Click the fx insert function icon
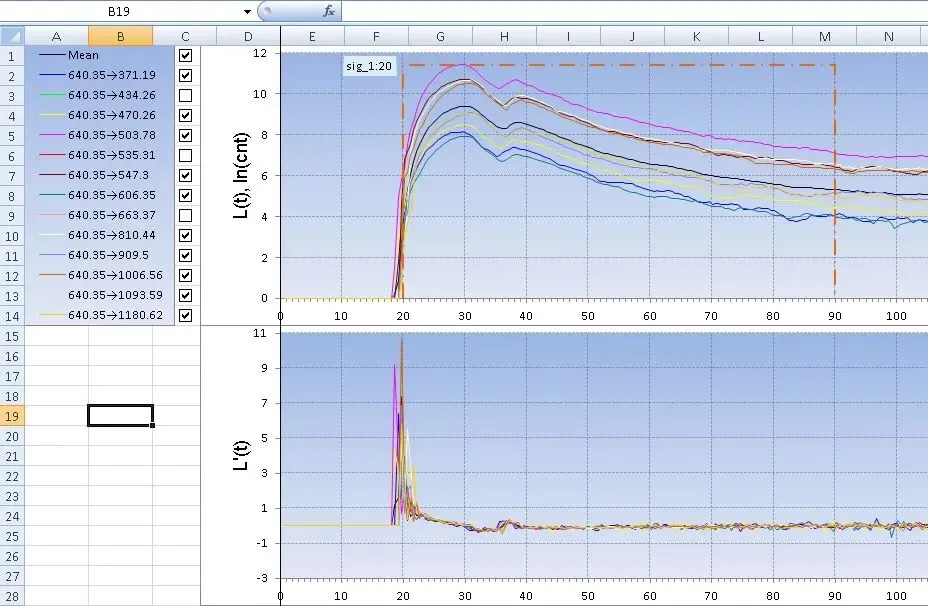The image size is (928, 606). (x=328, y=11)
